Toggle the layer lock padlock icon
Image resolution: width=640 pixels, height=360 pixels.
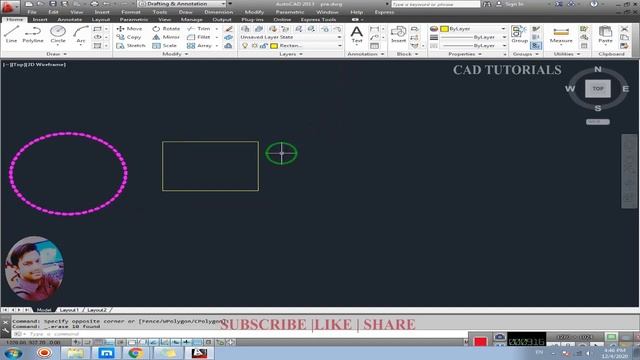(x=264, y=46)
